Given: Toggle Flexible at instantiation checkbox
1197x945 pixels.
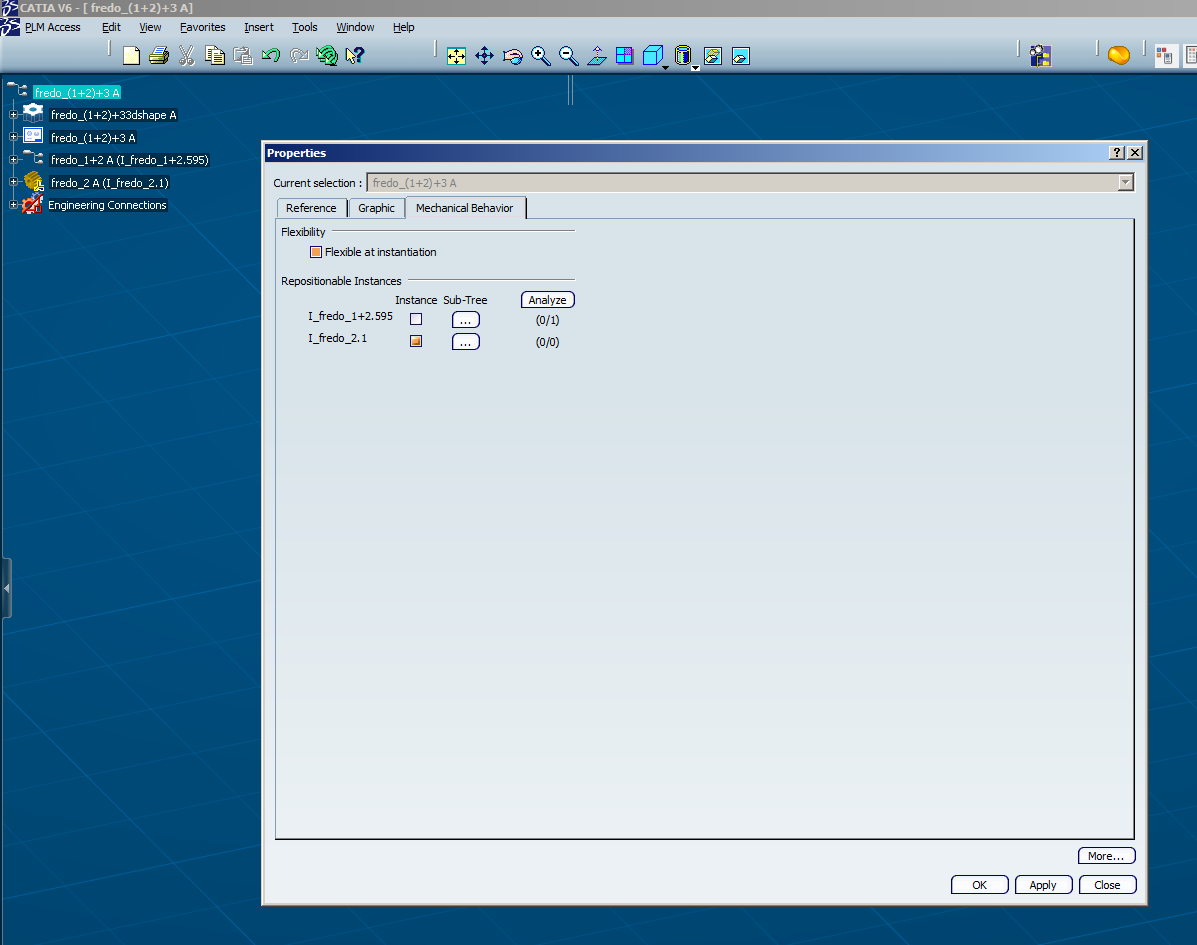Looking at the screenshot, I should [x=316, y=252].
